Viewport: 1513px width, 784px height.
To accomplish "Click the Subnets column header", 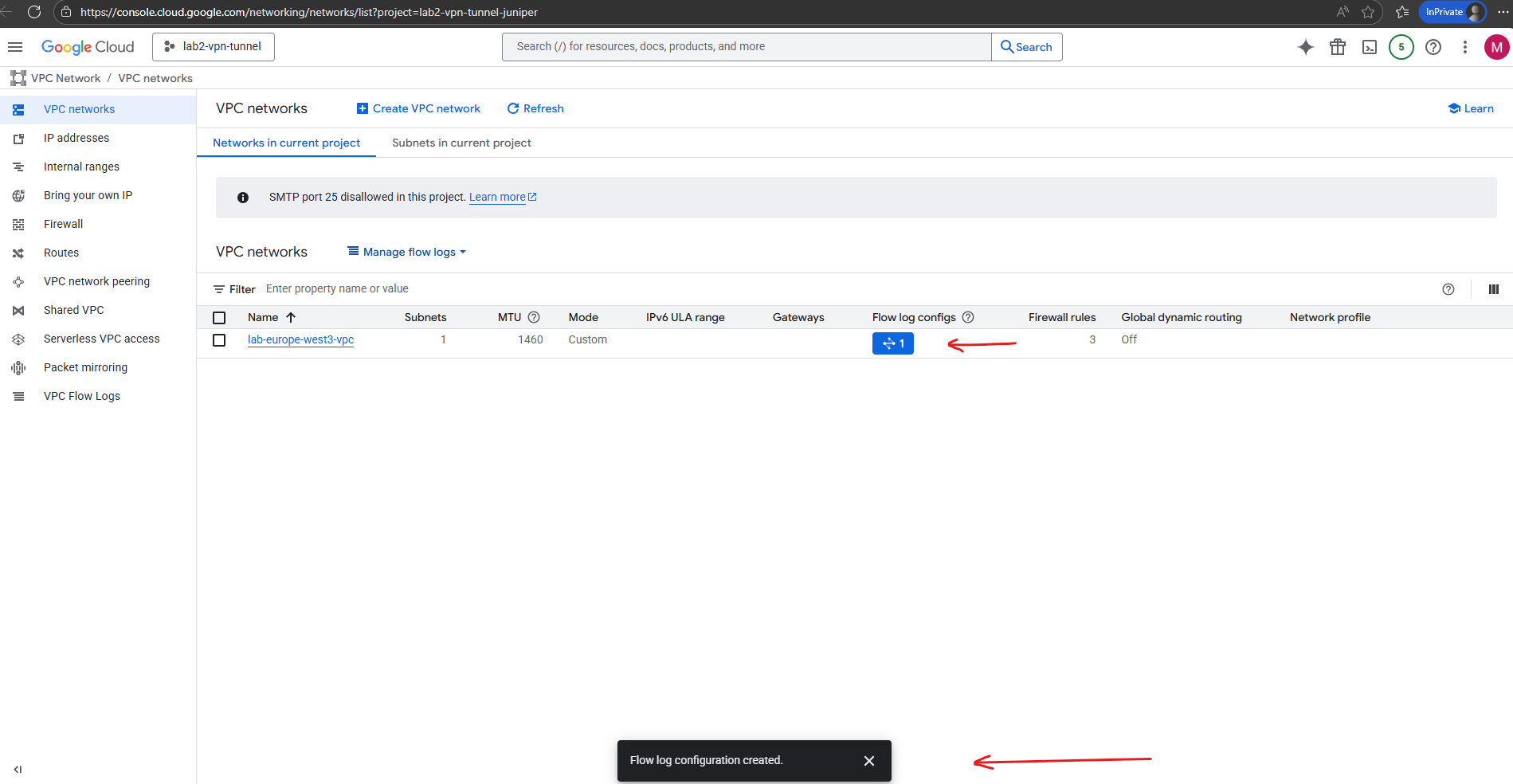I will click(x=425, y=317).
